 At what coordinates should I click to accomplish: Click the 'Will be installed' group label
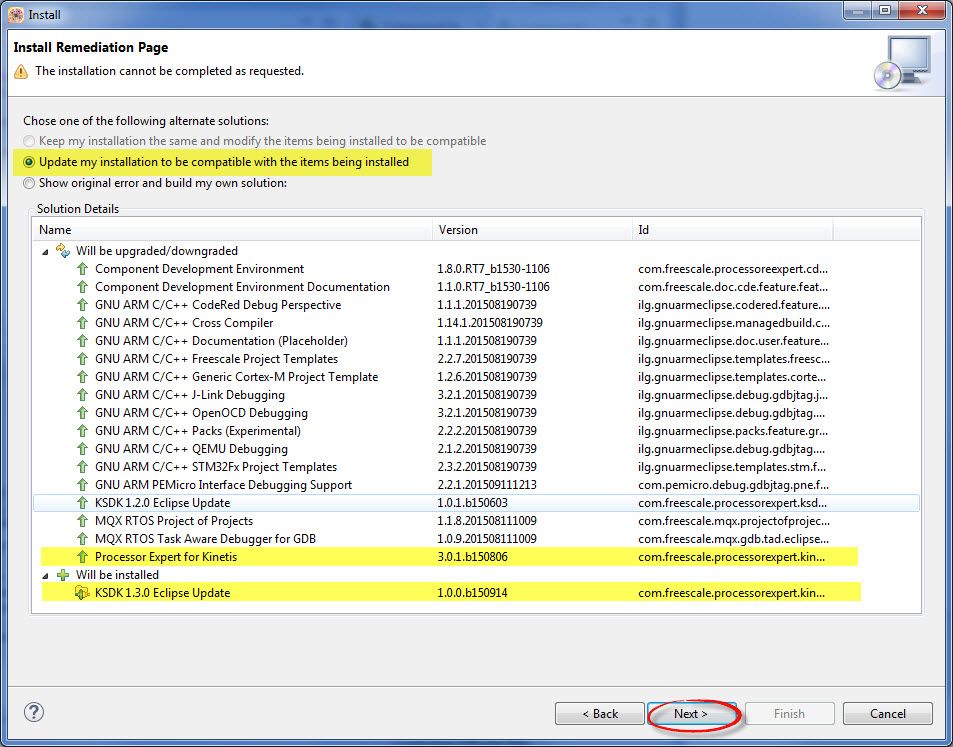click(x=117, y=575)
